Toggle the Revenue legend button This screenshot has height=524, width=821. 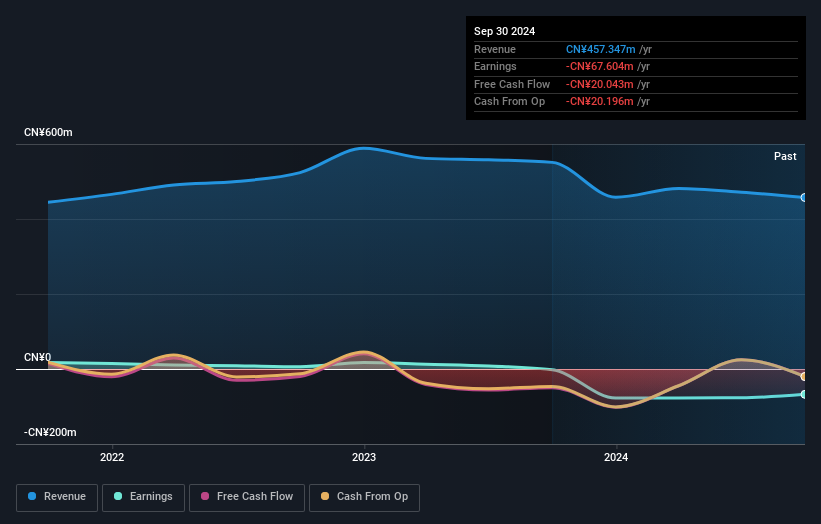57,497
